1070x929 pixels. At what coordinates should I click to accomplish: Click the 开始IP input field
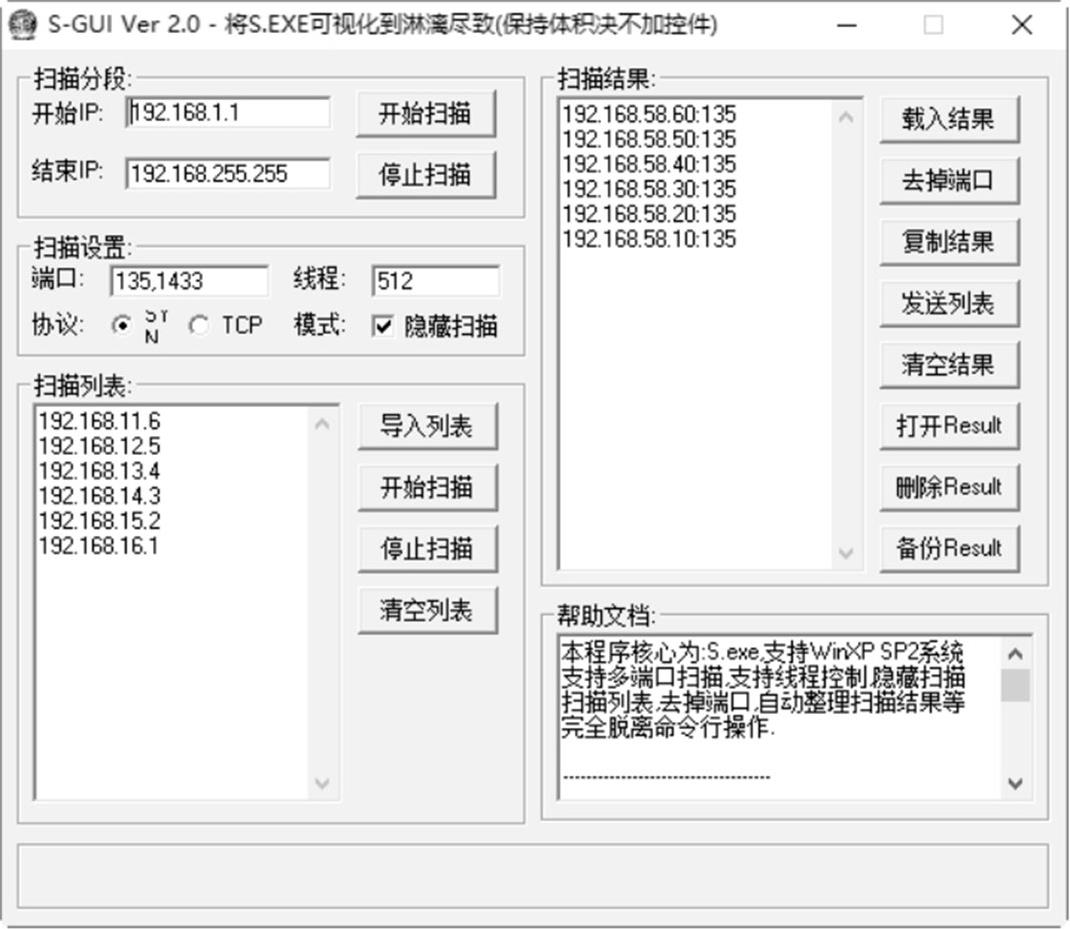click(229, 113)
